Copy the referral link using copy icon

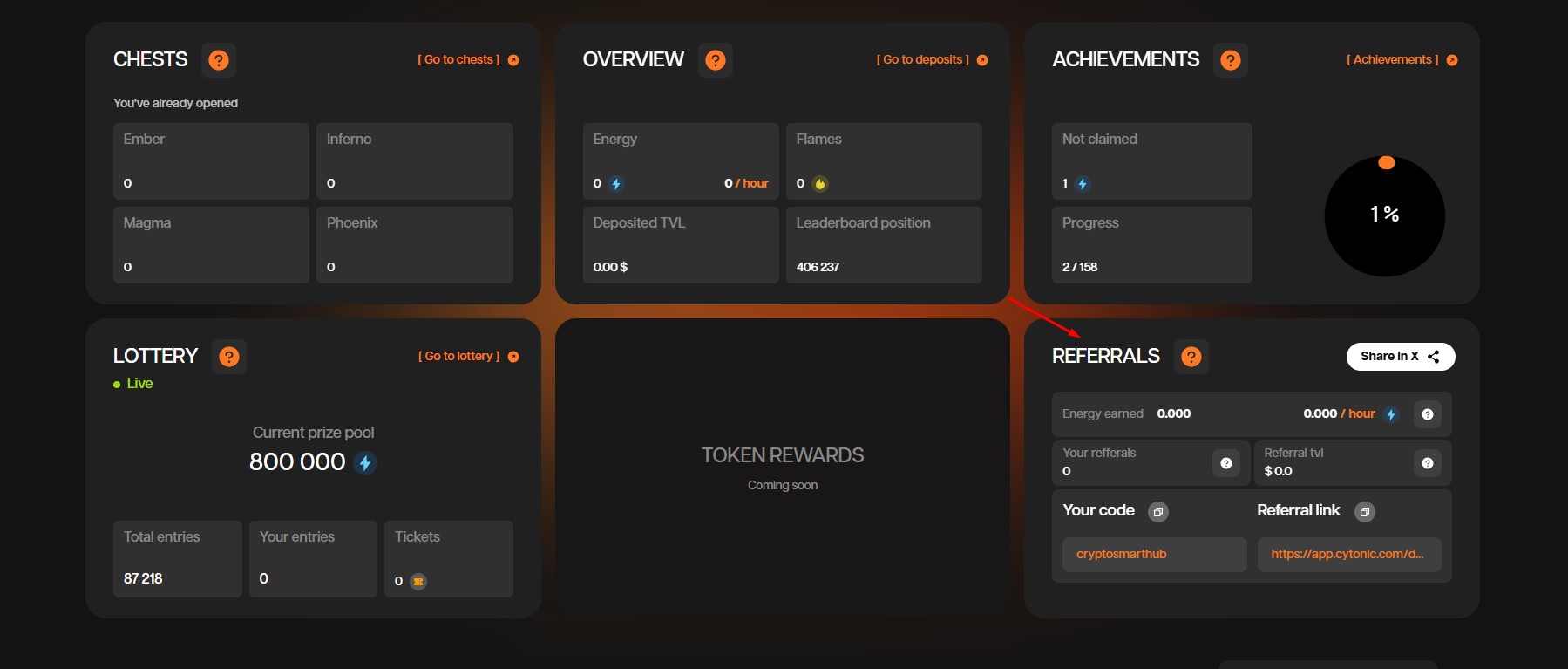(1364, 512)
